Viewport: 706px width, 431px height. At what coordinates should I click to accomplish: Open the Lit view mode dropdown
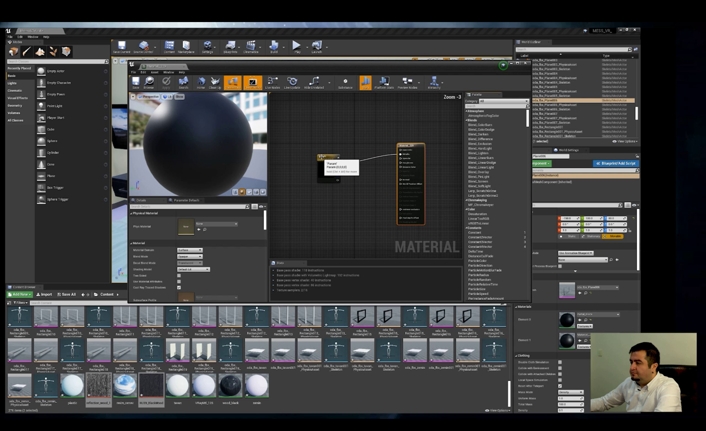tap(167, 97)
